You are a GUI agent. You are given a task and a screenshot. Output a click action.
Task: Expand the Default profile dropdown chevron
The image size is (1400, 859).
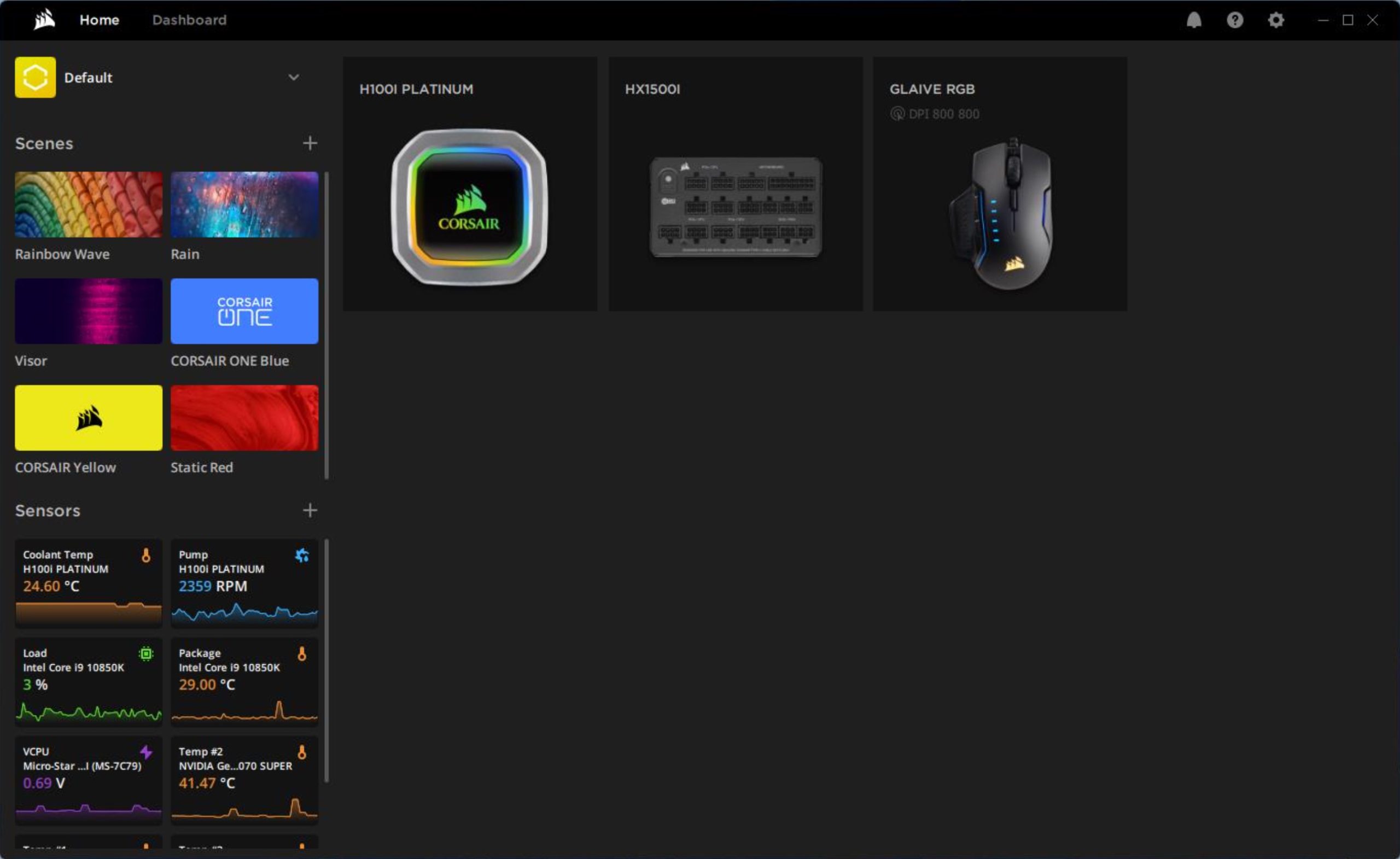coord(294,77)
